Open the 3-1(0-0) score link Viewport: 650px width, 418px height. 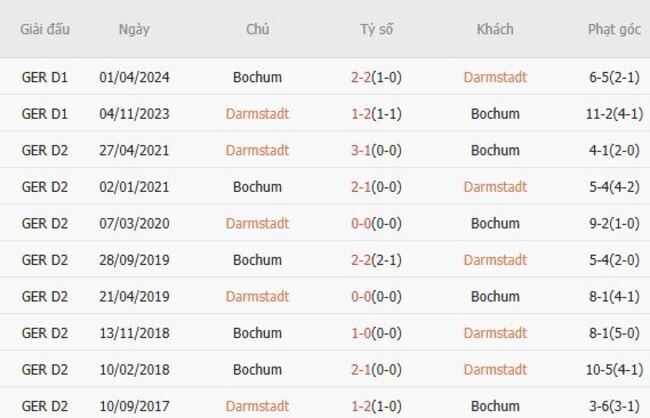[377, 150]
